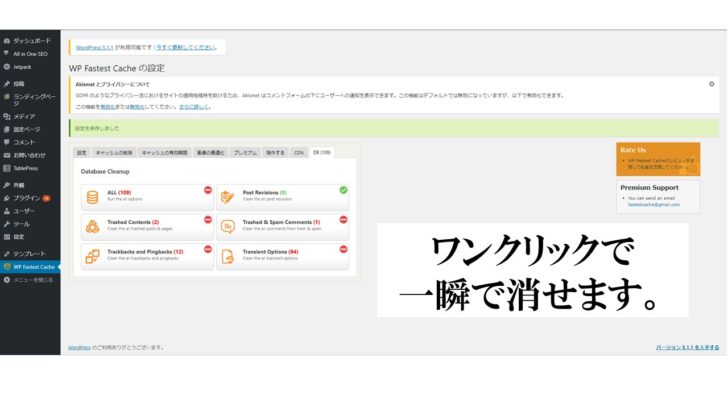728x410 pixels.
Task: Switch to the CDN tab
Action: [299, 153]
